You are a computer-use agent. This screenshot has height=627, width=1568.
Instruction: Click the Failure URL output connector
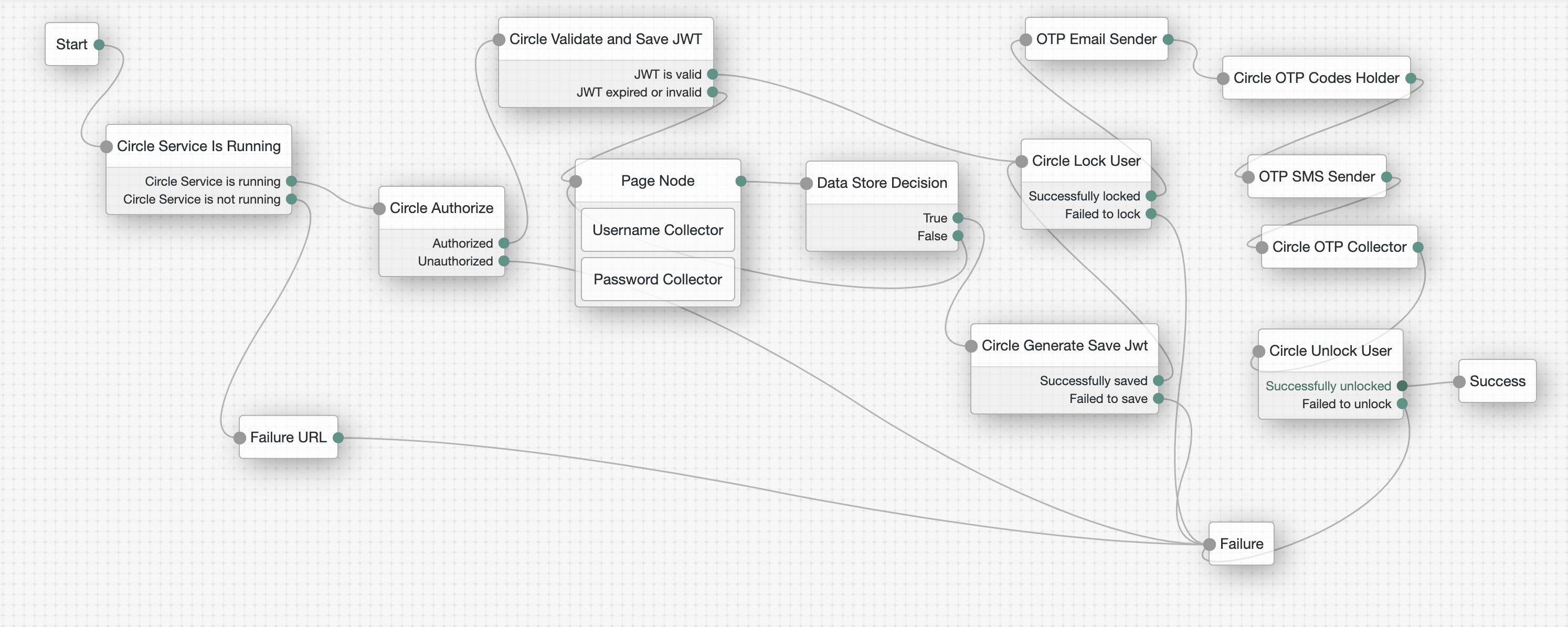pyautogui.click(x=338, y=438)
